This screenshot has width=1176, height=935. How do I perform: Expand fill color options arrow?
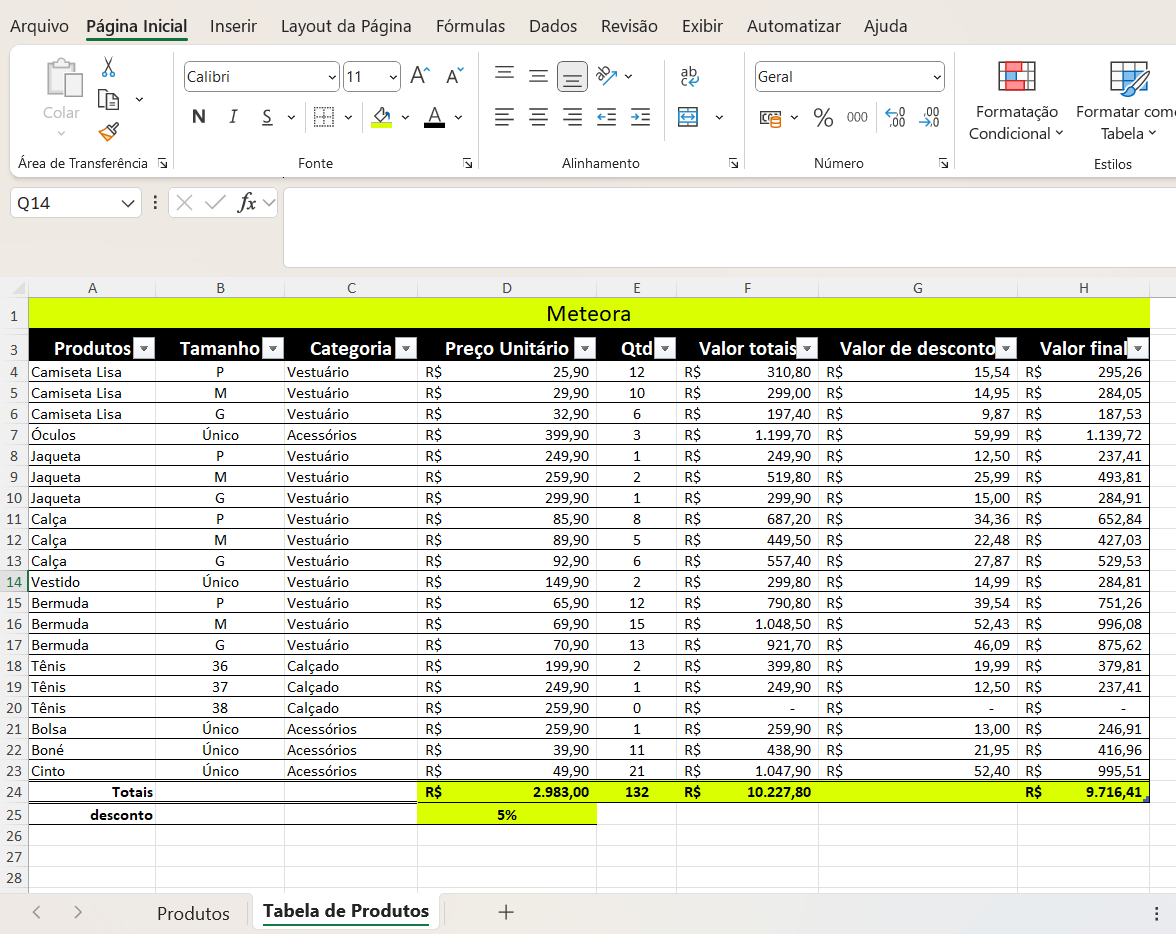(x=405, y=118)
